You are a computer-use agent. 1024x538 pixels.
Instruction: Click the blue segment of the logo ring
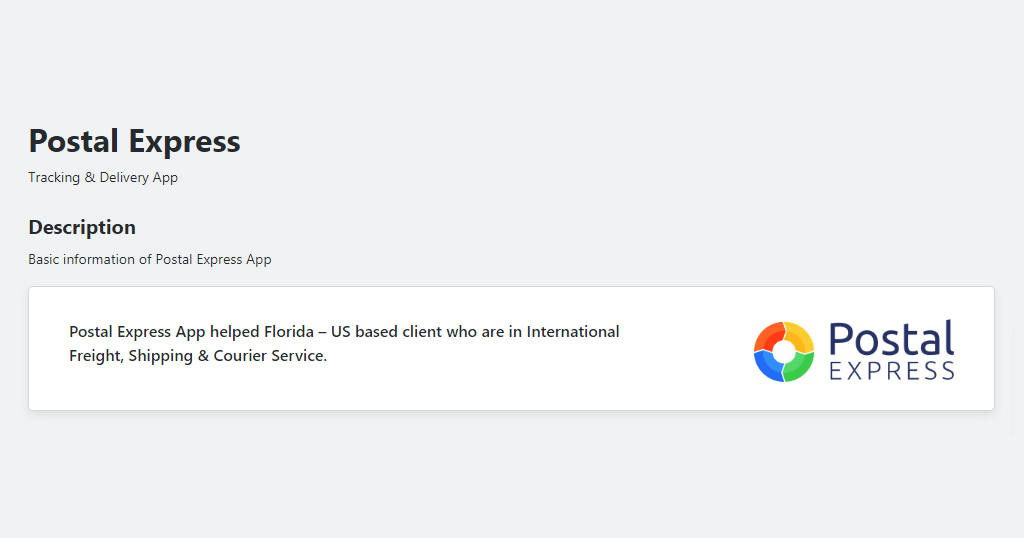pos(767,368)
